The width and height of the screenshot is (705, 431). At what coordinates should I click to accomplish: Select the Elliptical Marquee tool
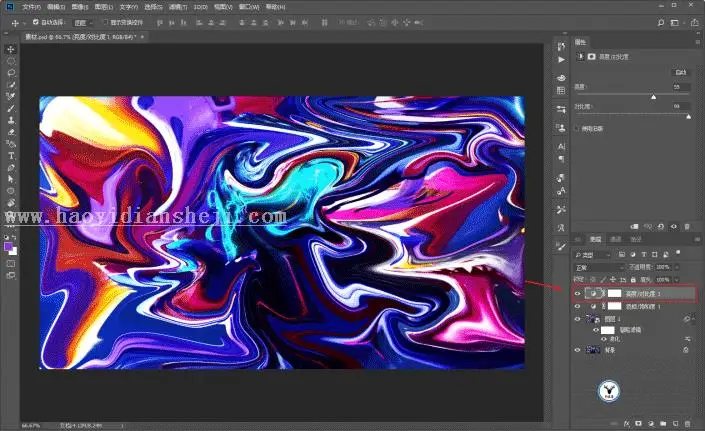[x=11, y=61]
